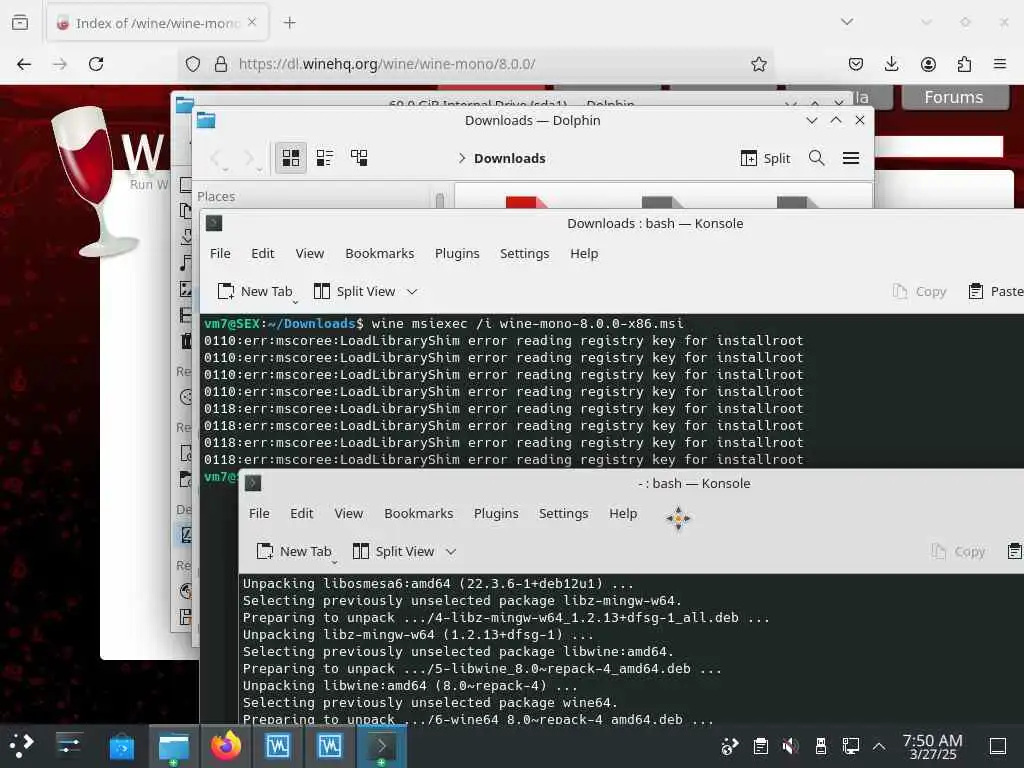Open the clipboard tray icon

pyautogui.click(x=760, y=746)
